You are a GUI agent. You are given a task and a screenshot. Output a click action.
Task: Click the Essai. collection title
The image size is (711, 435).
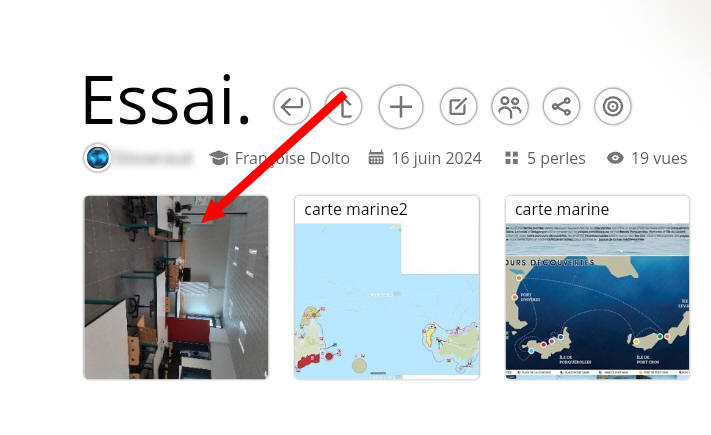click(166, 101)
